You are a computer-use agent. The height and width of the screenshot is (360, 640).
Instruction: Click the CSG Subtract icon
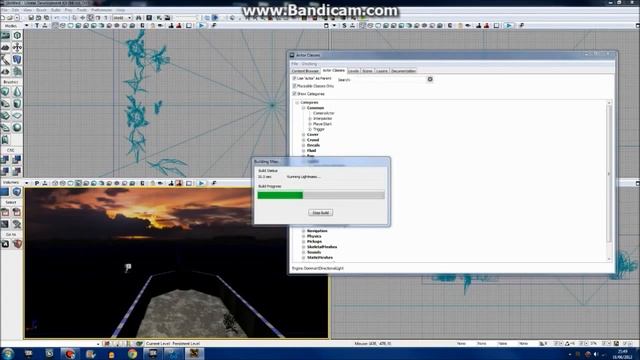(17, 160)
